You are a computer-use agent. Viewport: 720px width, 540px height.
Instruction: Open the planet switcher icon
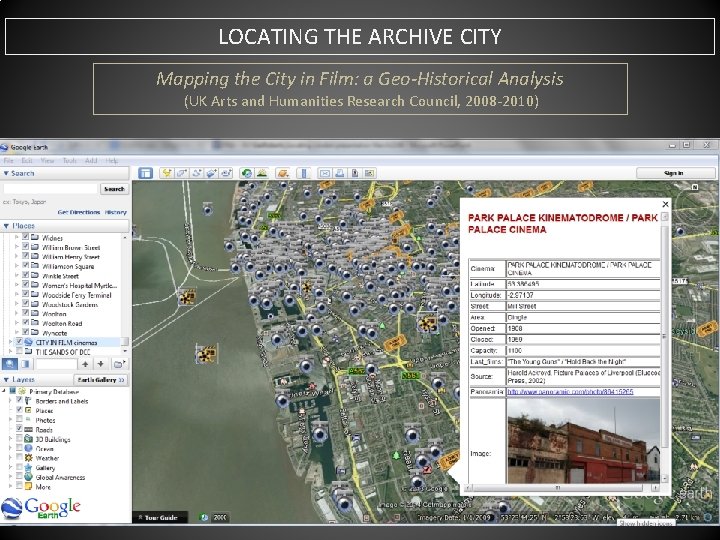tap(283, 173)
